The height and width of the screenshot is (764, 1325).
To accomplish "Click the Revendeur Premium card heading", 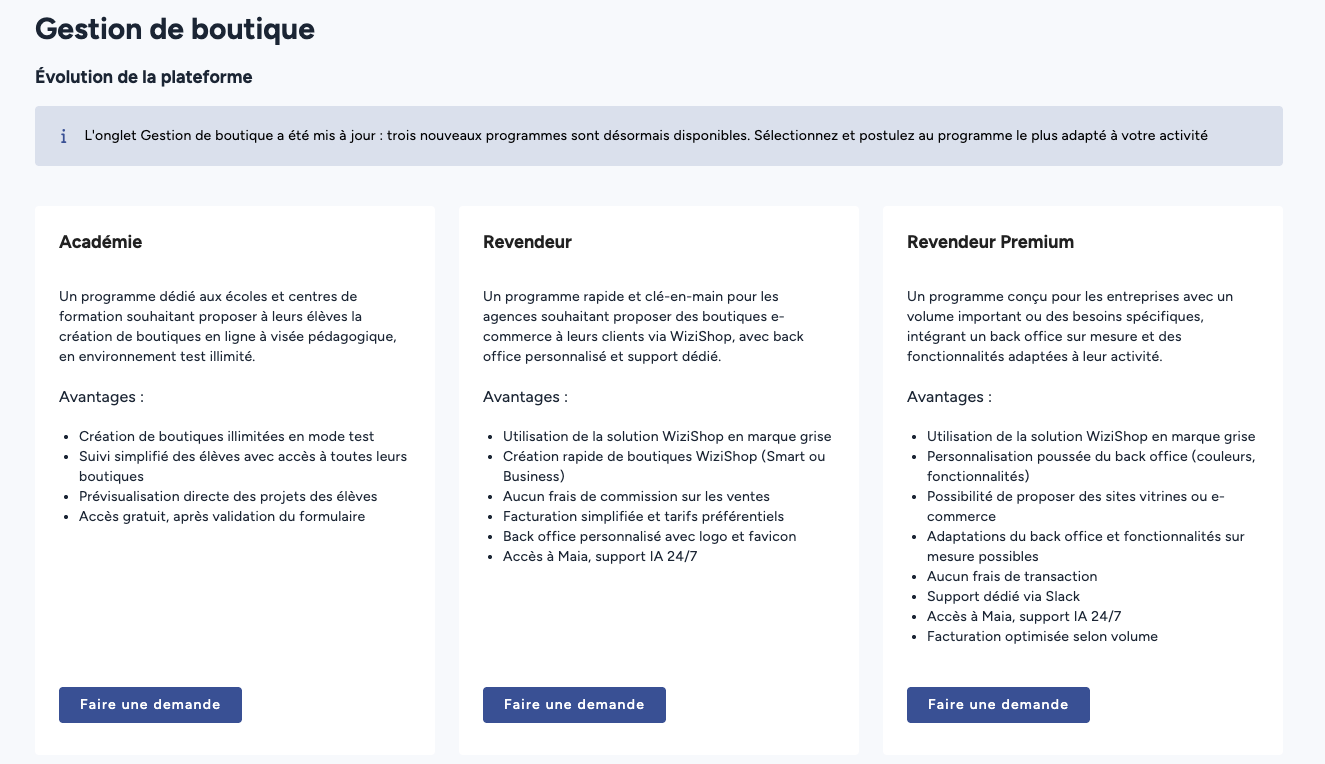I will [x=990, y=242].
